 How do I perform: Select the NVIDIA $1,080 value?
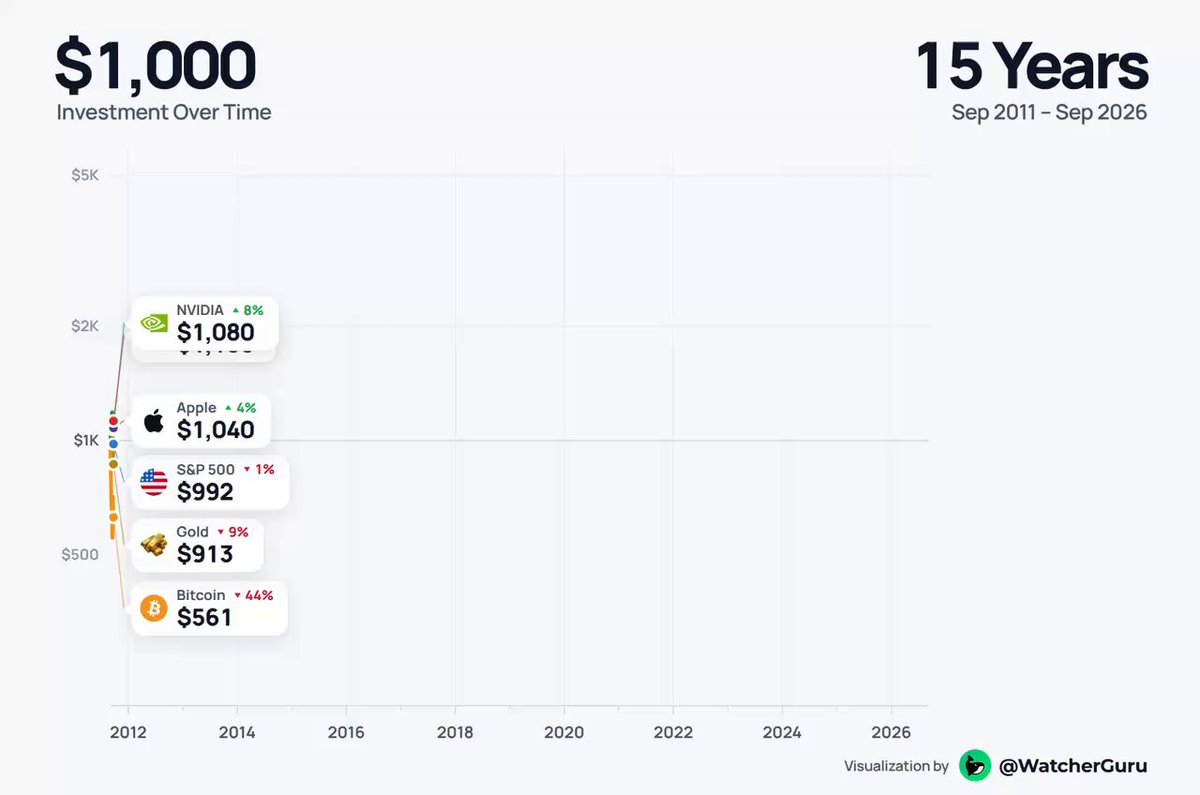[215, 333]
